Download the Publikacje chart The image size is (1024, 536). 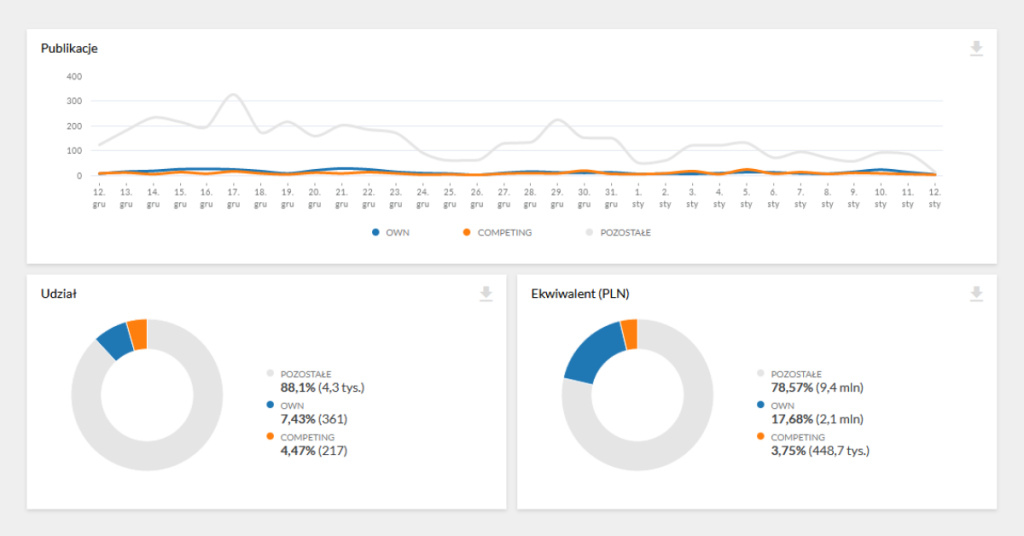tap(976, 48)
